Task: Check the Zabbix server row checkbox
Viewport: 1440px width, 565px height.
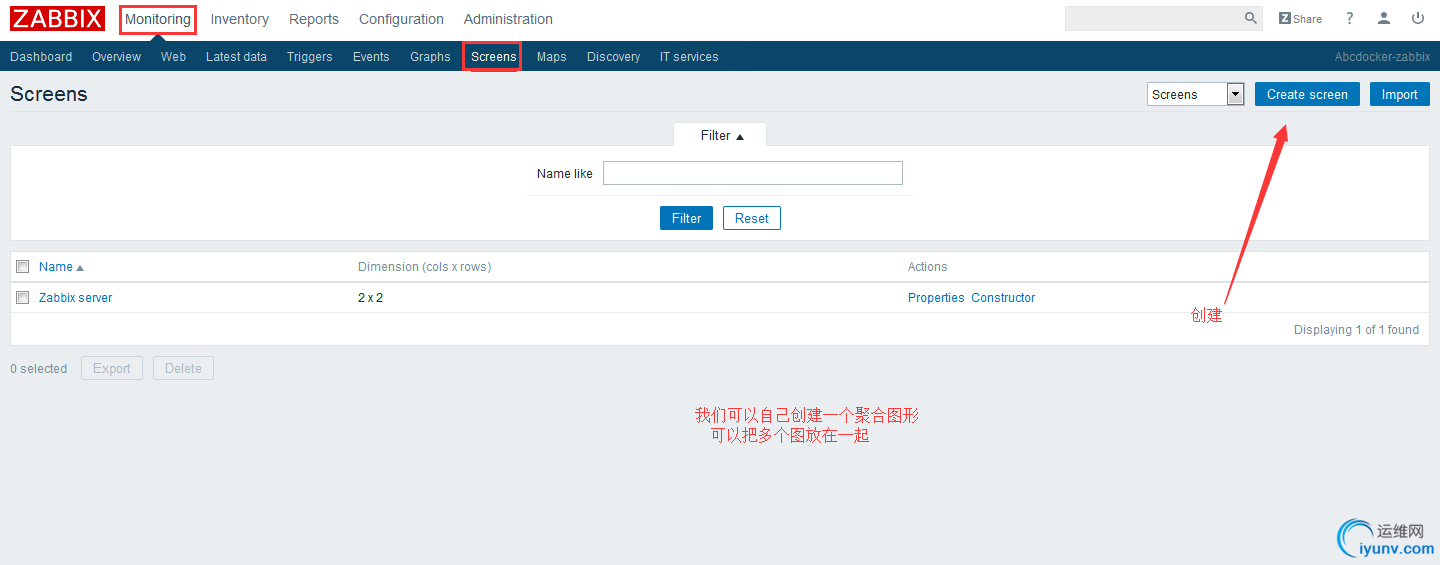Action: (22, 298)
